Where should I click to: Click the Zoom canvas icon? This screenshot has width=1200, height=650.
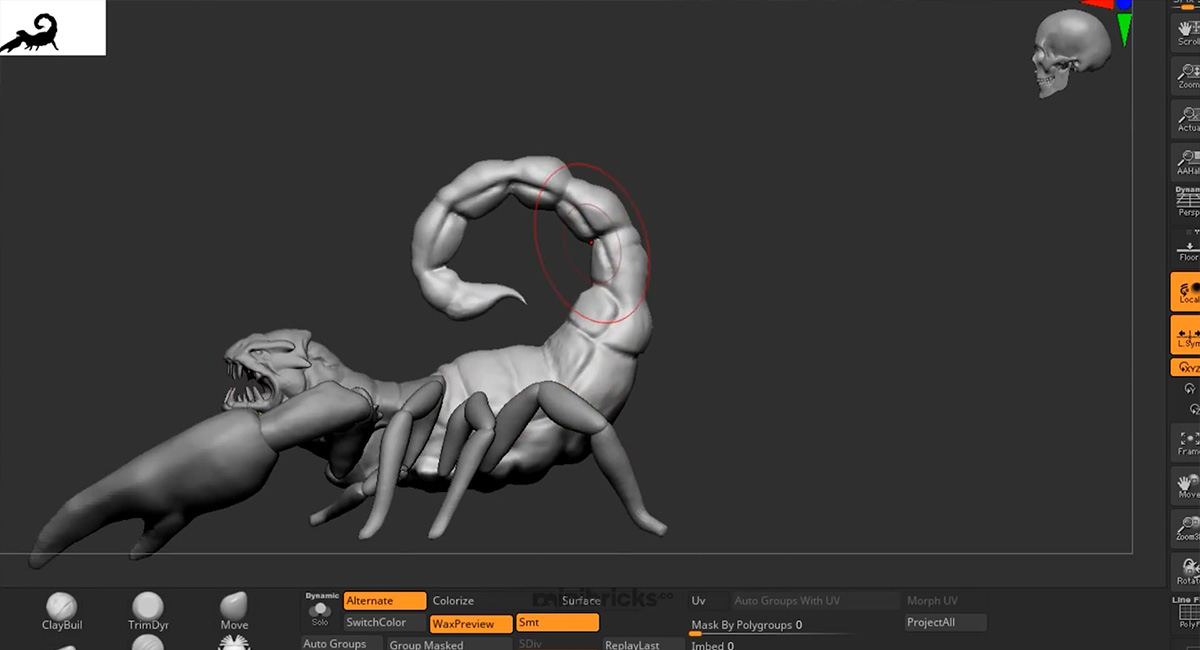(x=1188, y=75)
